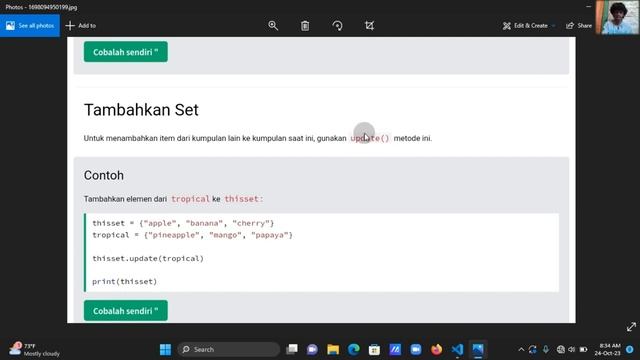Click the upper Cobalah sendiri green button
The width and height of the screenshot is (640, 360).
(126, 52)
